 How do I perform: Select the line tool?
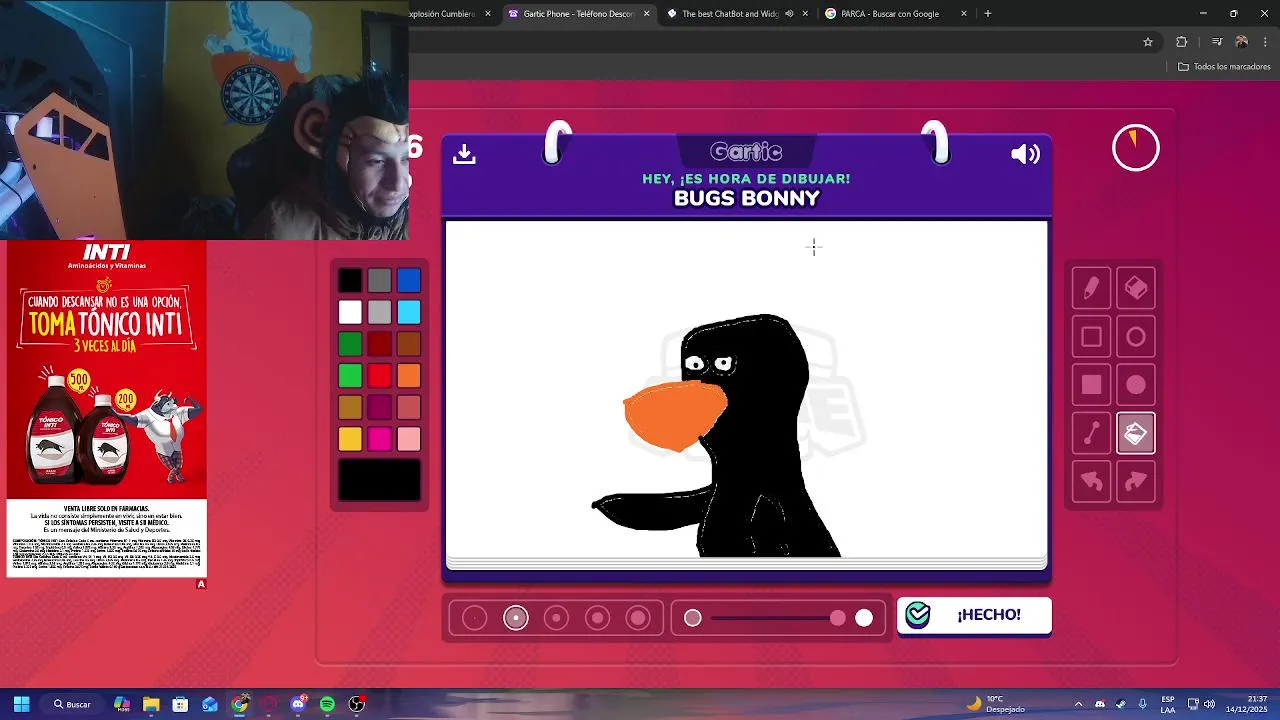pos(1091,433)
